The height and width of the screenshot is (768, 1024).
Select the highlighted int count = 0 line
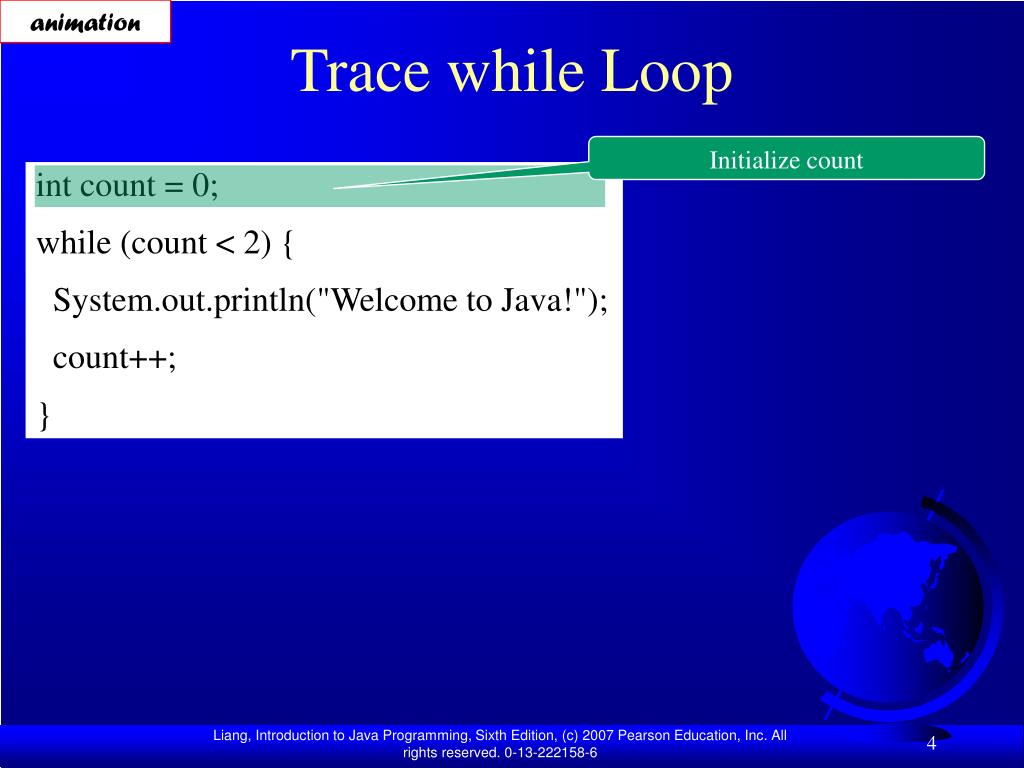pyautogui.click(x=128, y=186)
